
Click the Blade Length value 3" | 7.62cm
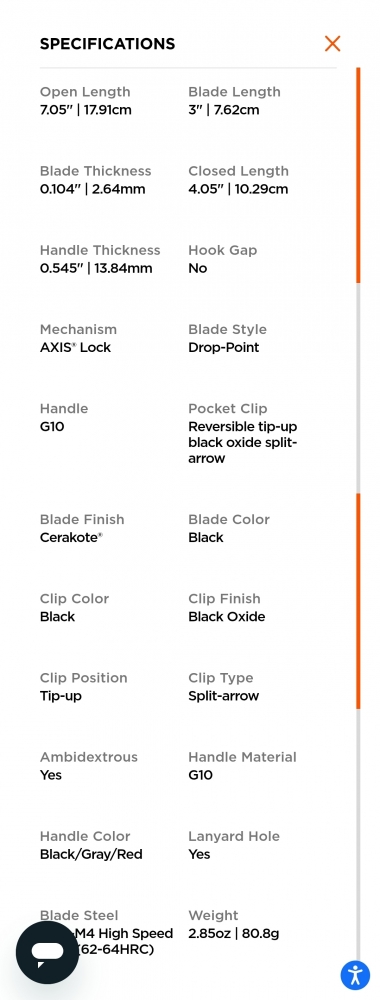coord(224,110)
